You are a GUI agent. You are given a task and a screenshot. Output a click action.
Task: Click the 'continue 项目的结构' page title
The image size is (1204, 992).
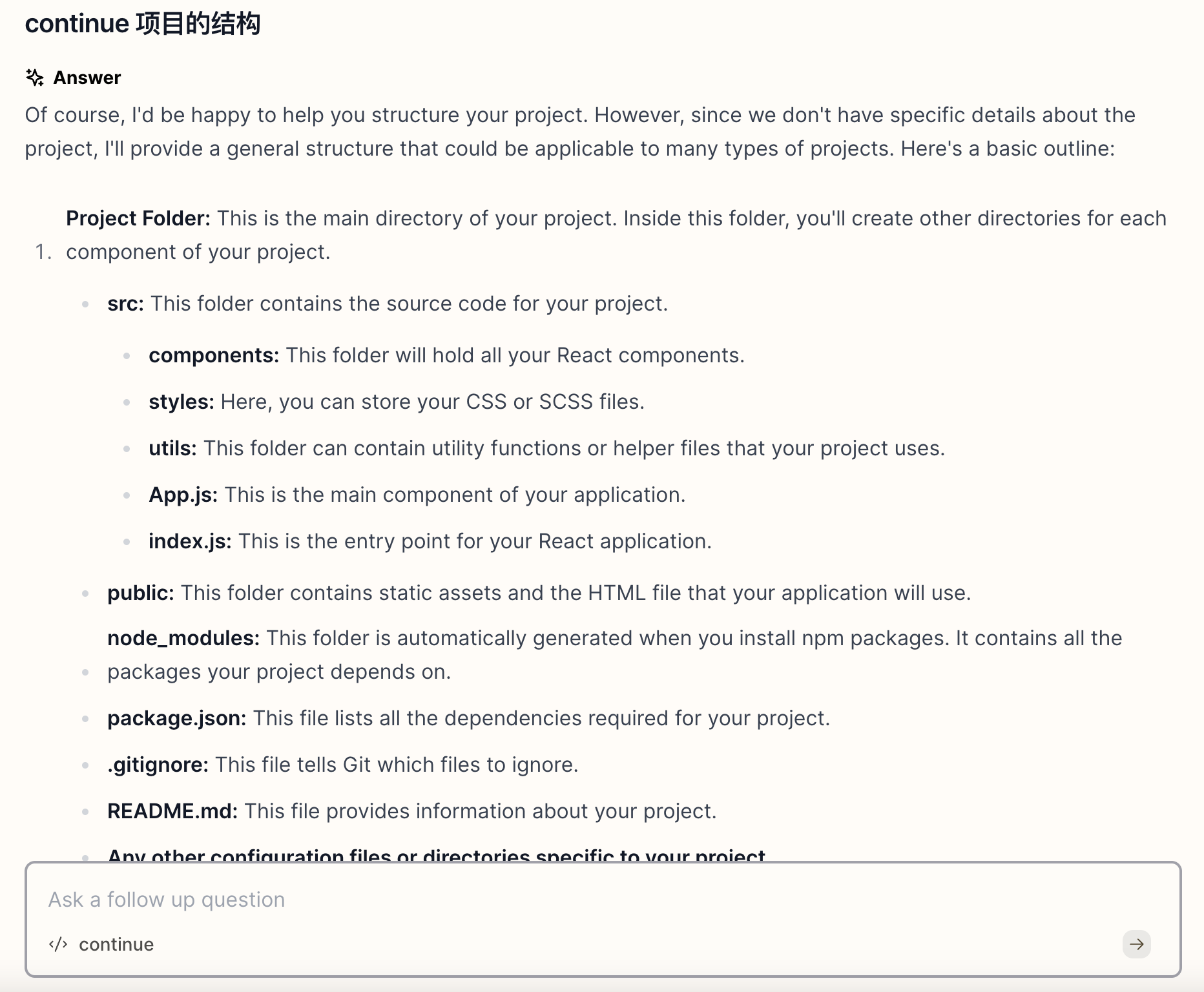pyautogui.click(x=143, y=24)
